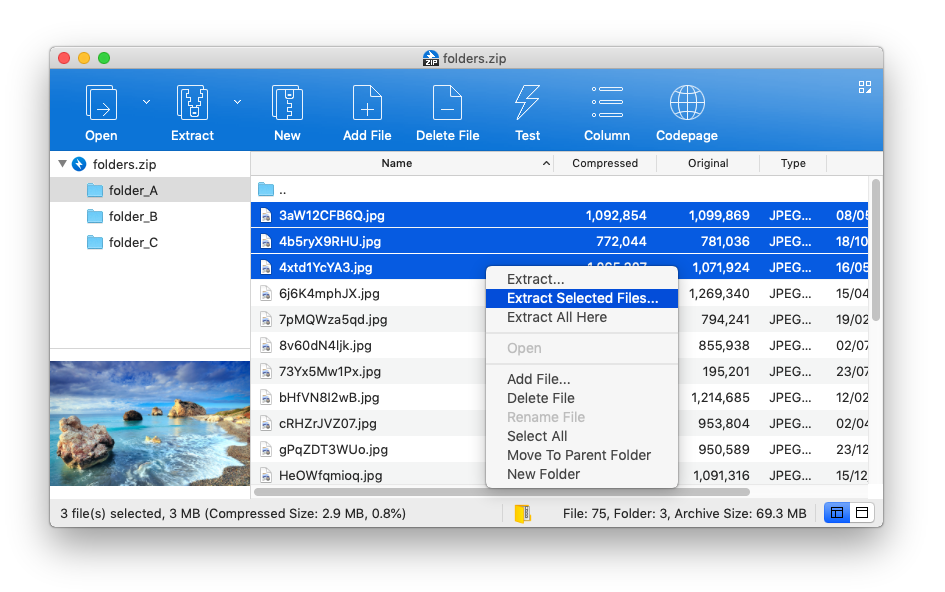Screen dimensions: 945x592
Task: Open the Column settings icon
Action: pos(607,104)
